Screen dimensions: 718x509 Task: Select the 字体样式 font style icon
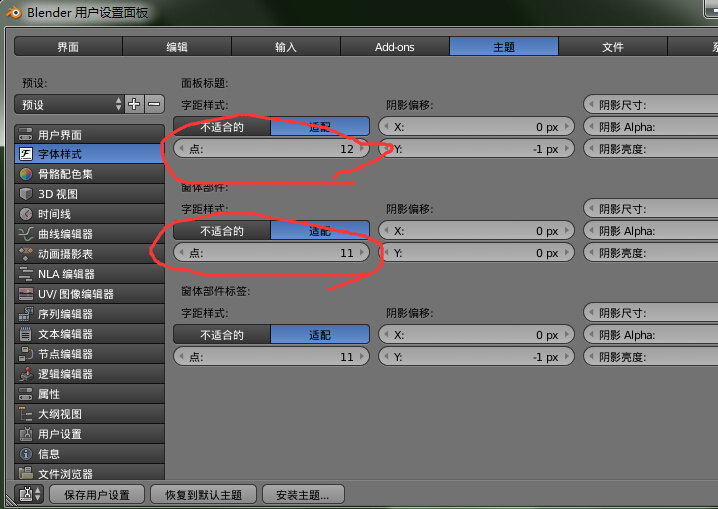[26, 154]
